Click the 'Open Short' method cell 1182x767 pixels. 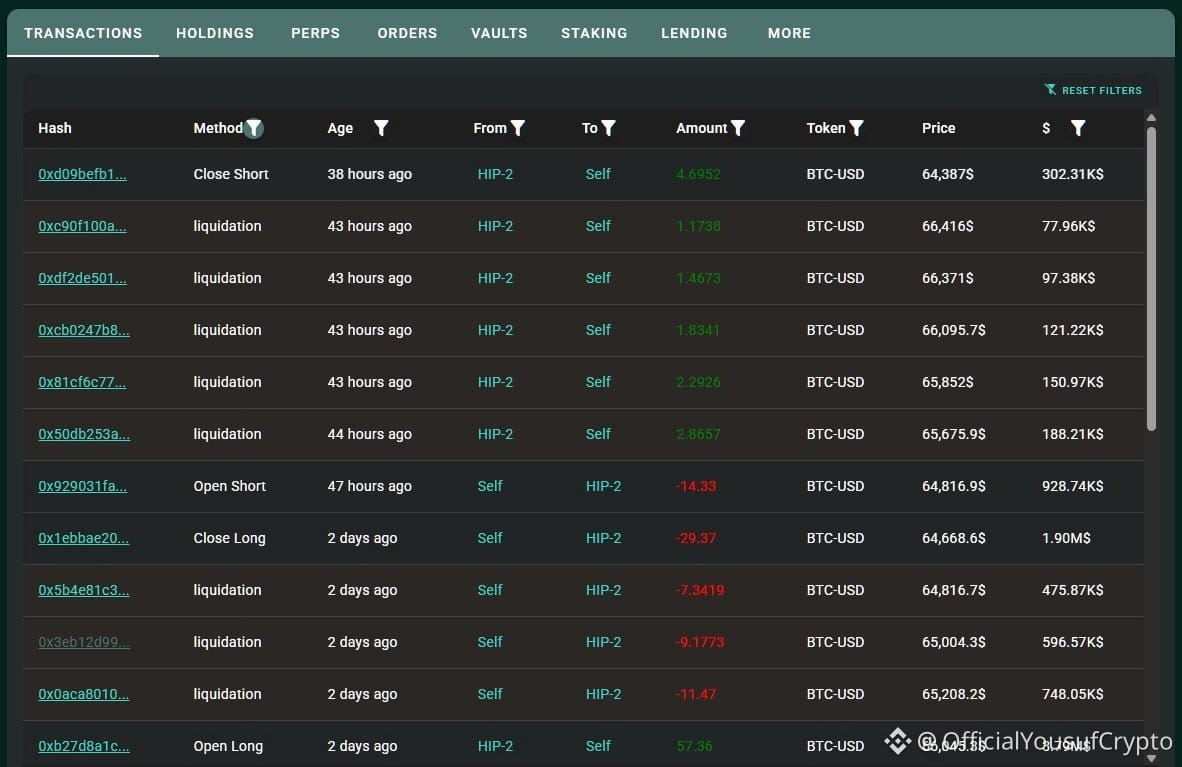230,486
